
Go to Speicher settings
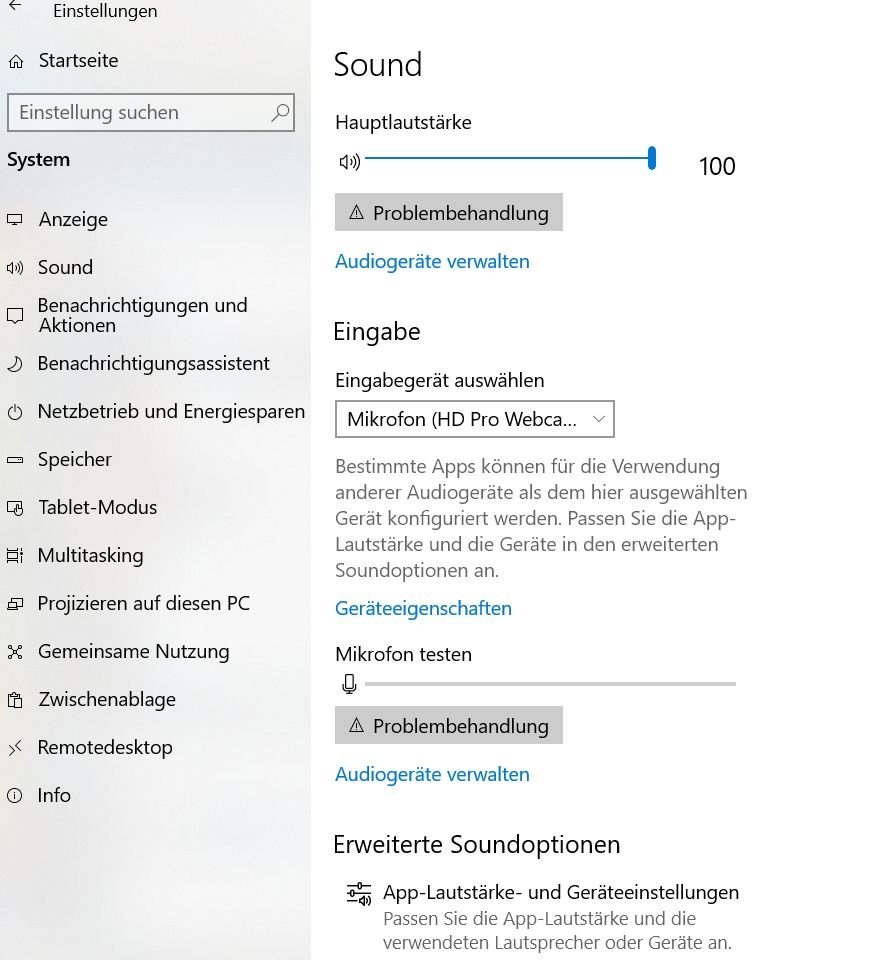coord(75,460)
